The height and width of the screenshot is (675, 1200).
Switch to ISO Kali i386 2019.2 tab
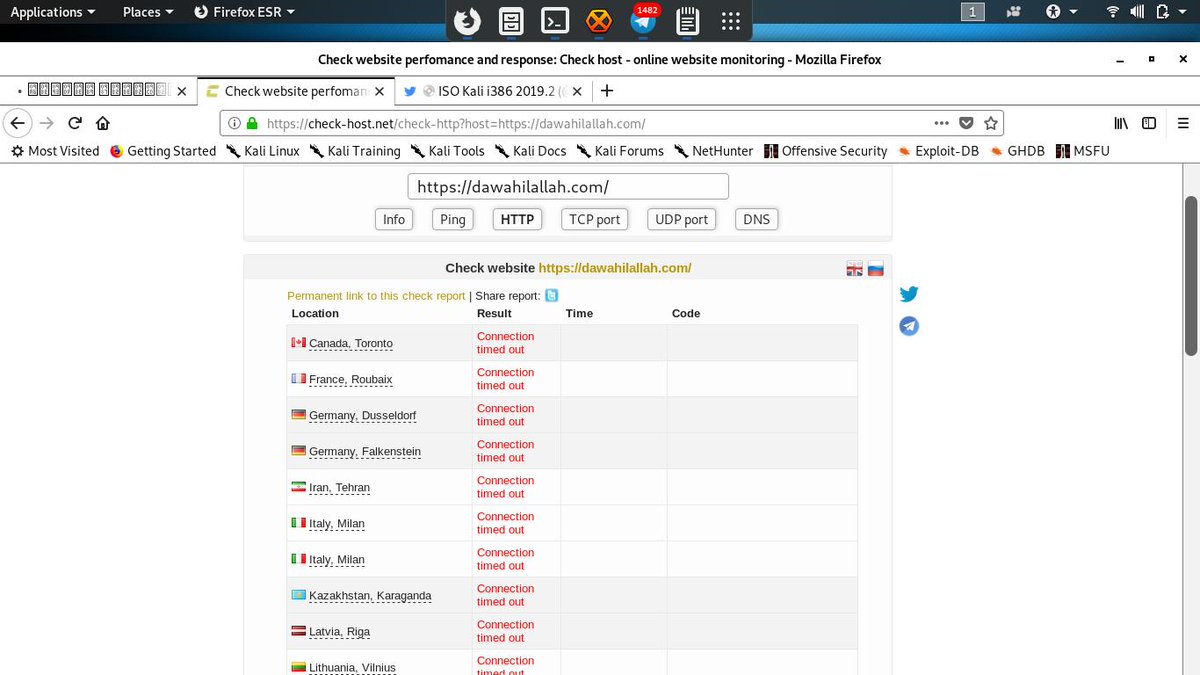click(494, 91)
